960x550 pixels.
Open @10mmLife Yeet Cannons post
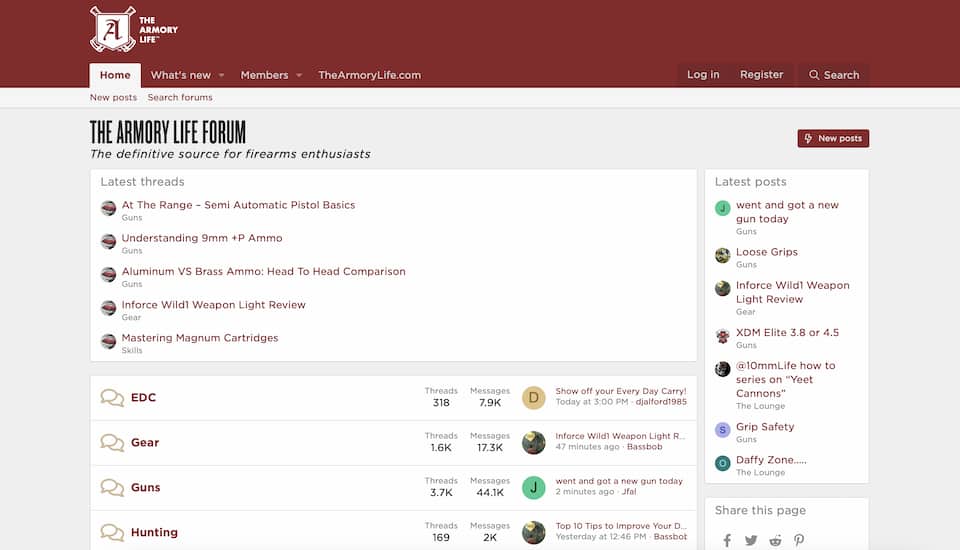coord(786,379)
